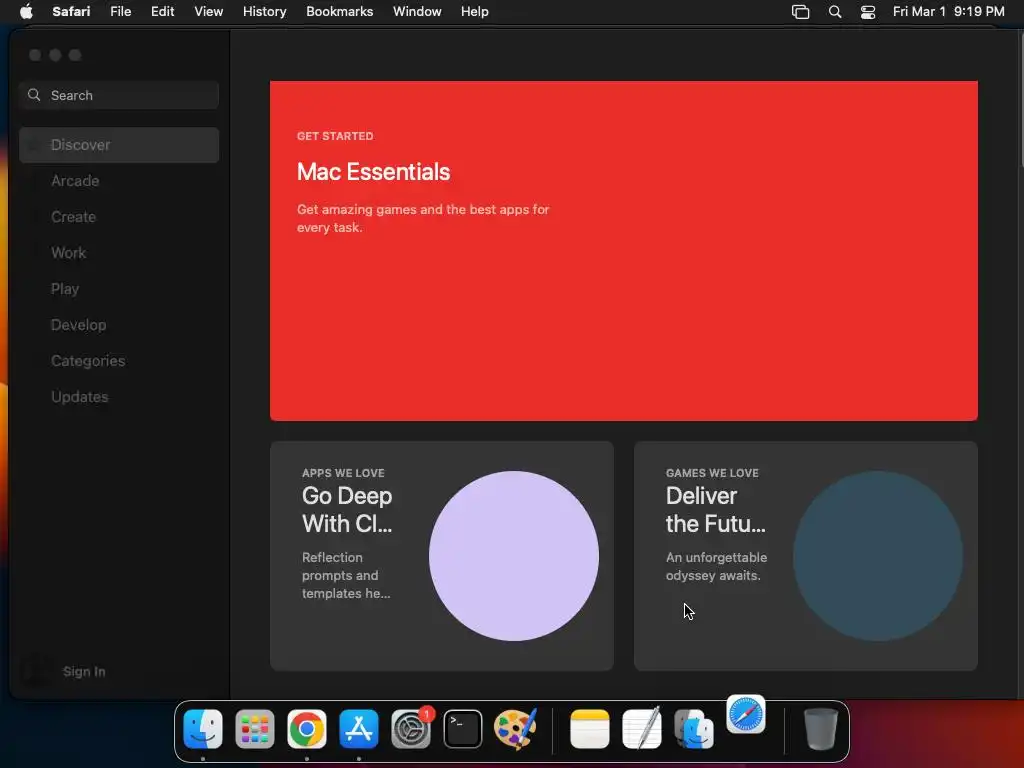Open the Deliver the Futu... games card
1024x768 pixels.
[x=805, y=556]
